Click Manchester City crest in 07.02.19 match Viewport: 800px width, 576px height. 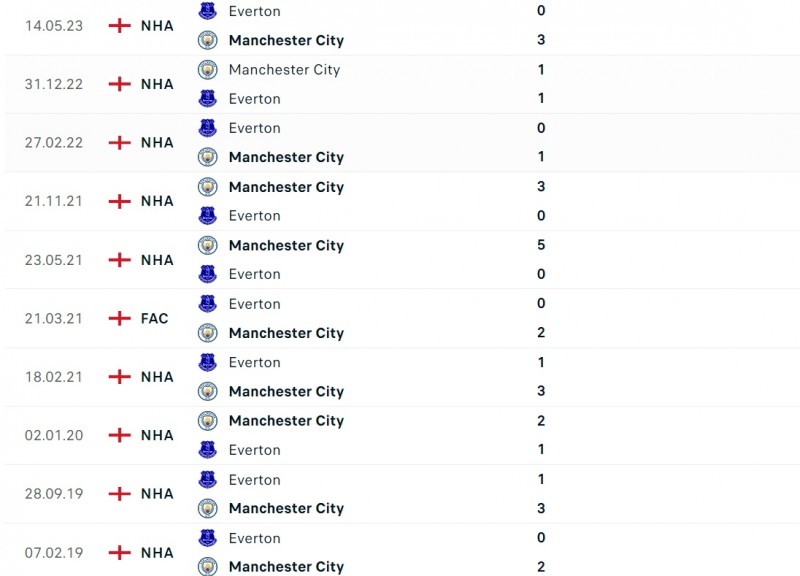[x=207, y=567]
